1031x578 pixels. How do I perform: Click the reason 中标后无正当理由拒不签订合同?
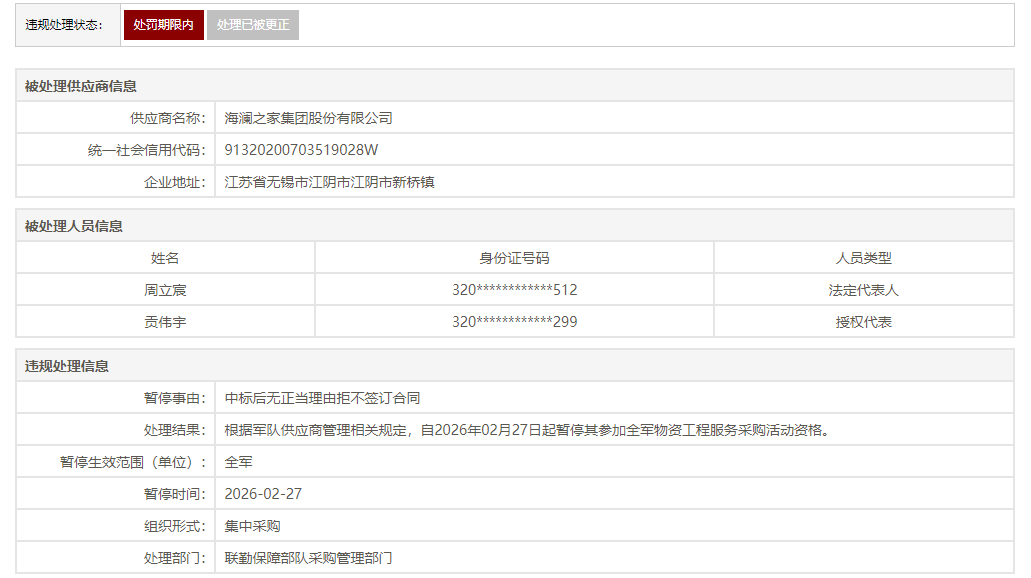coord(323,398)
